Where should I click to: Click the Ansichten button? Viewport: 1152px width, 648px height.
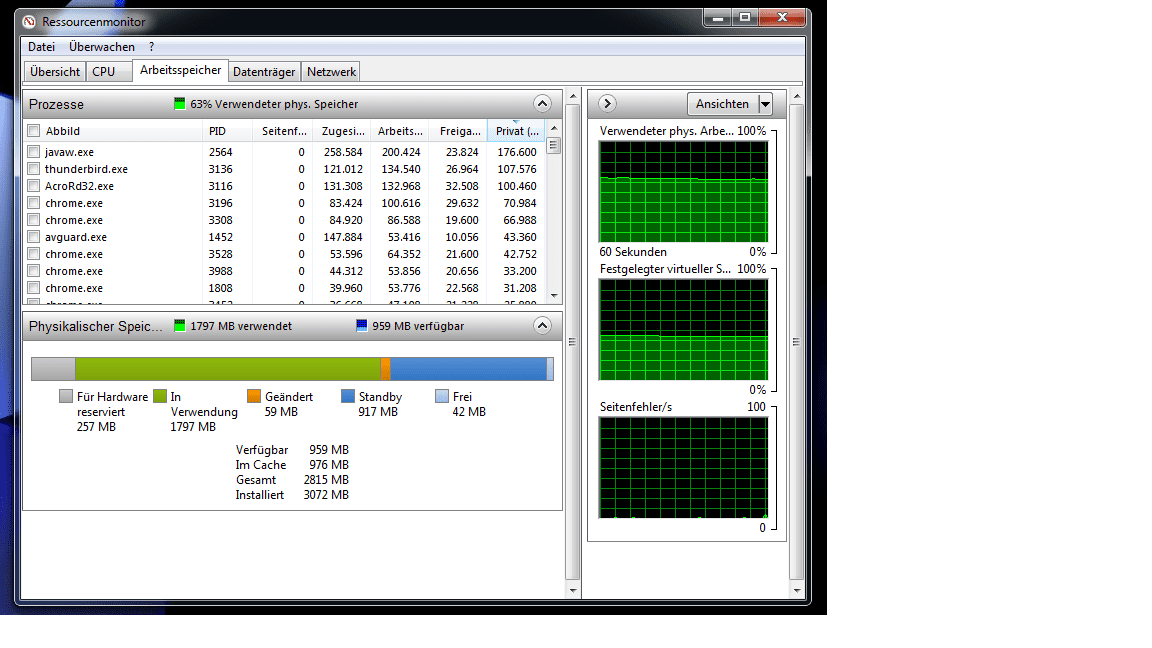723,104
